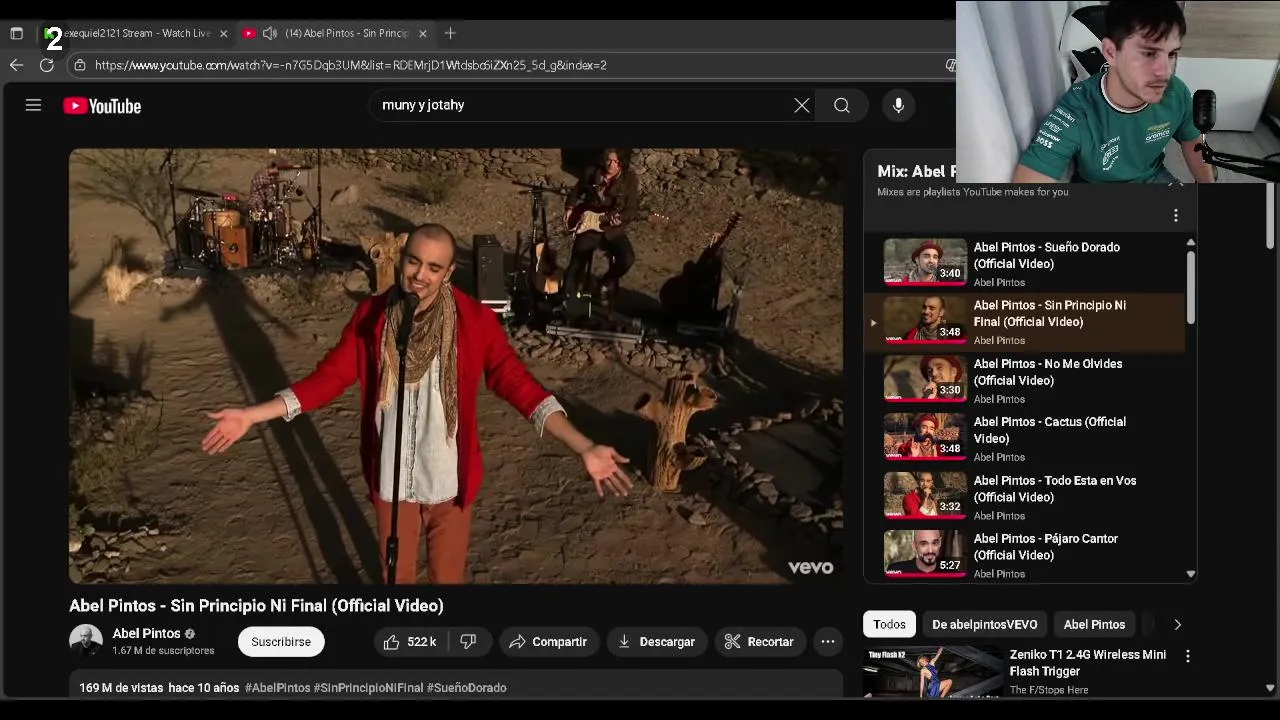Click the Compartir share button

548,642
